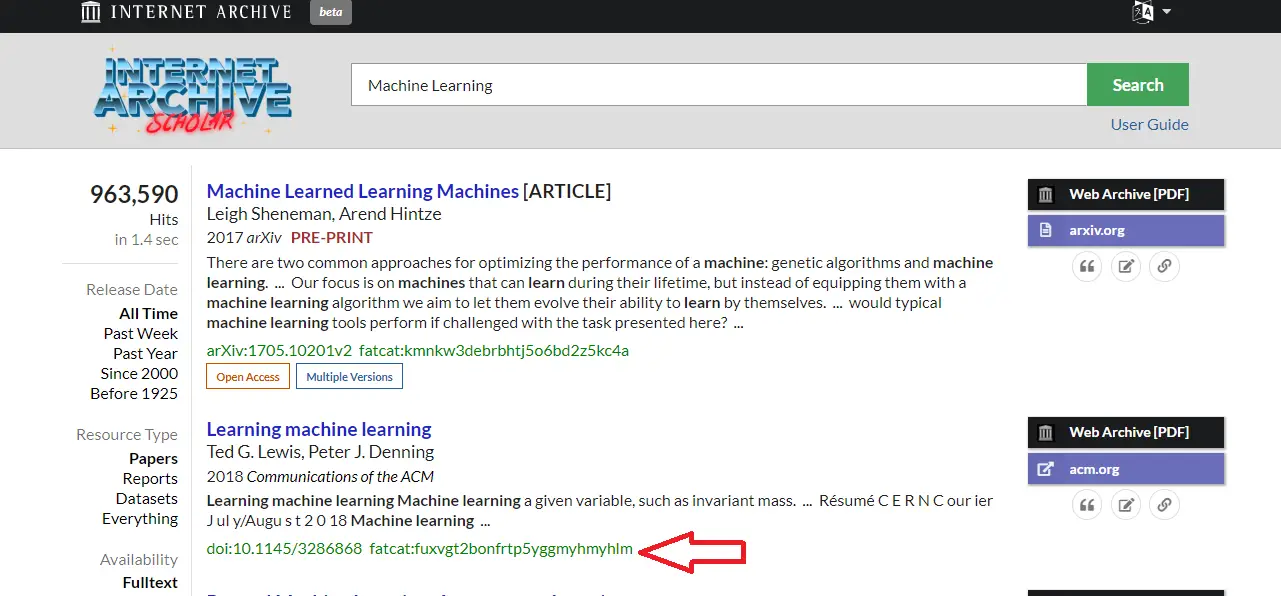Click cite quote icon for Learning machine learning
1281x596 pixels.
[1087, 505]
